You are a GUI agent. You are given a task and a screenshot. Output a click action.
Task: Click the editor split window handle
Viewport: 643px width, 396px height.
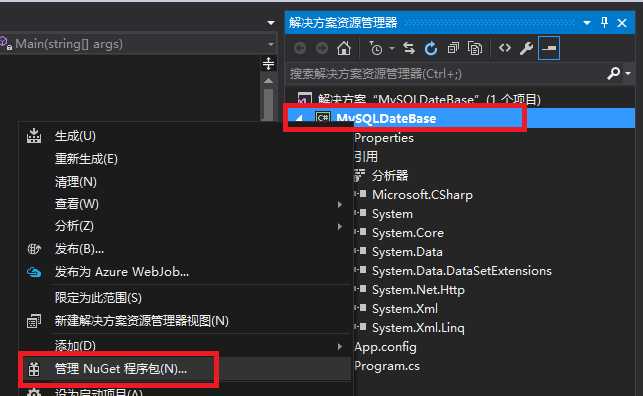click(x=268, y=64)
